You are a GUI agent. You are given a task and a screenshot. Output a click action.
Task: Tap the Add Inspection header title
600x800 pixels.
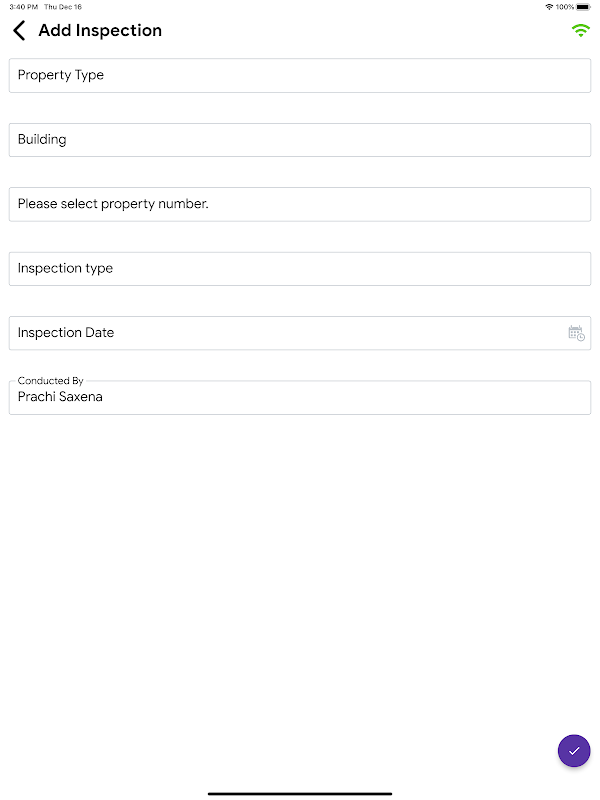(101, 31)
